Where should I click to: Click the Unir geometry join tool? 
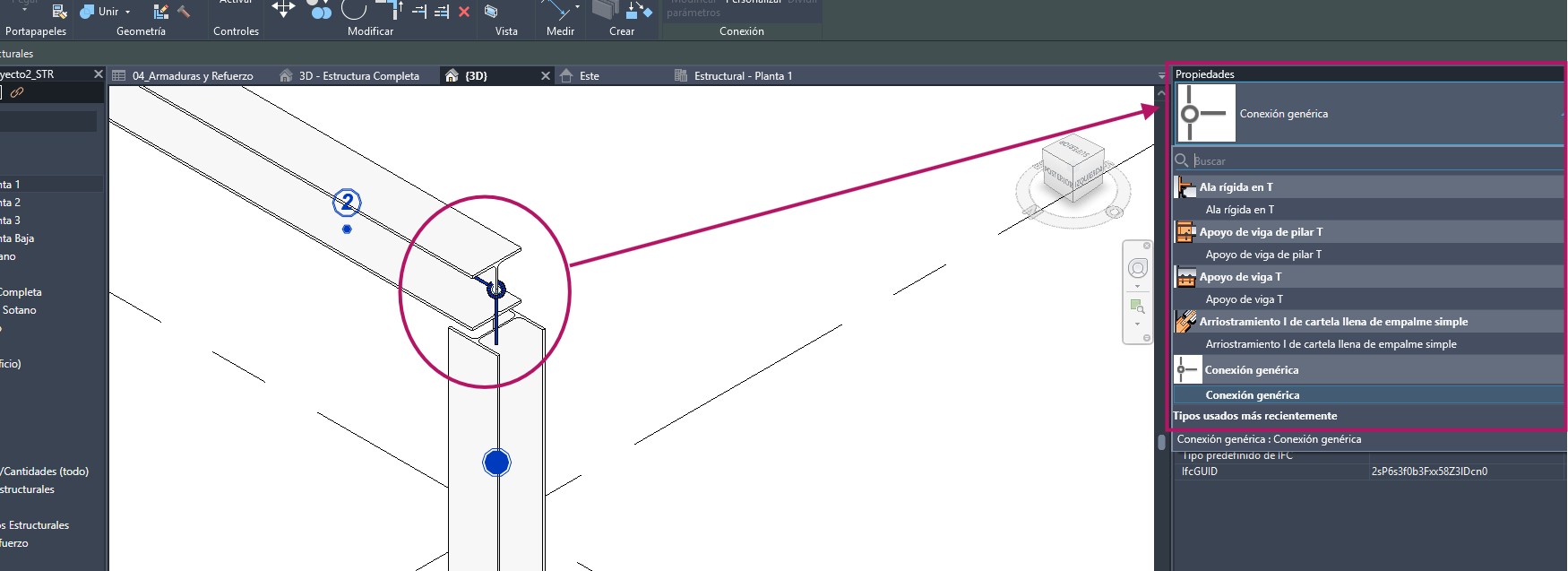99,12
